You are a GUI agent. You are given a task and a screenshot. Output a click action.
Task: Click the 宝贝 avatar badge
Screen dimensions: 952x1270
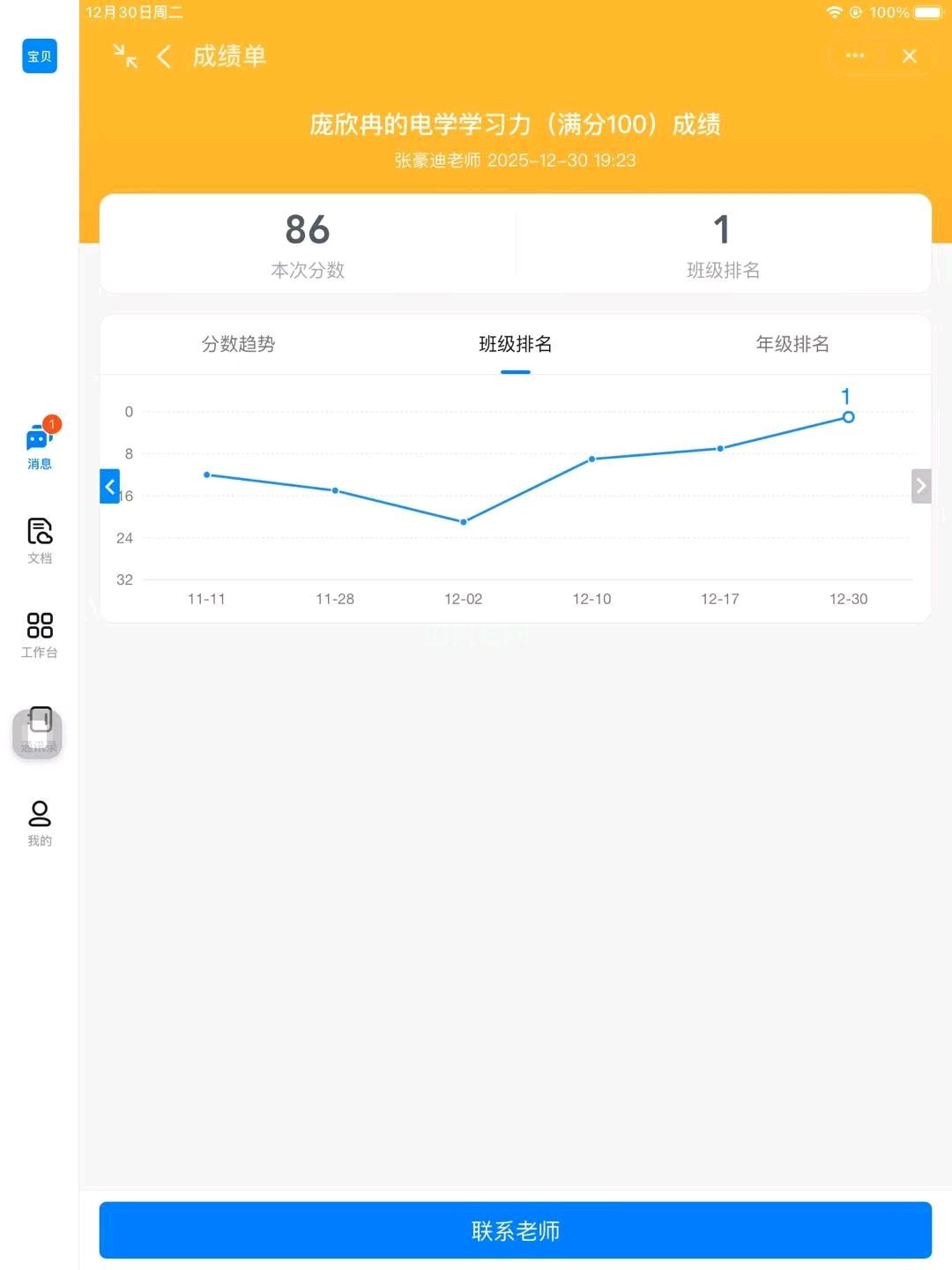[40, 56]
